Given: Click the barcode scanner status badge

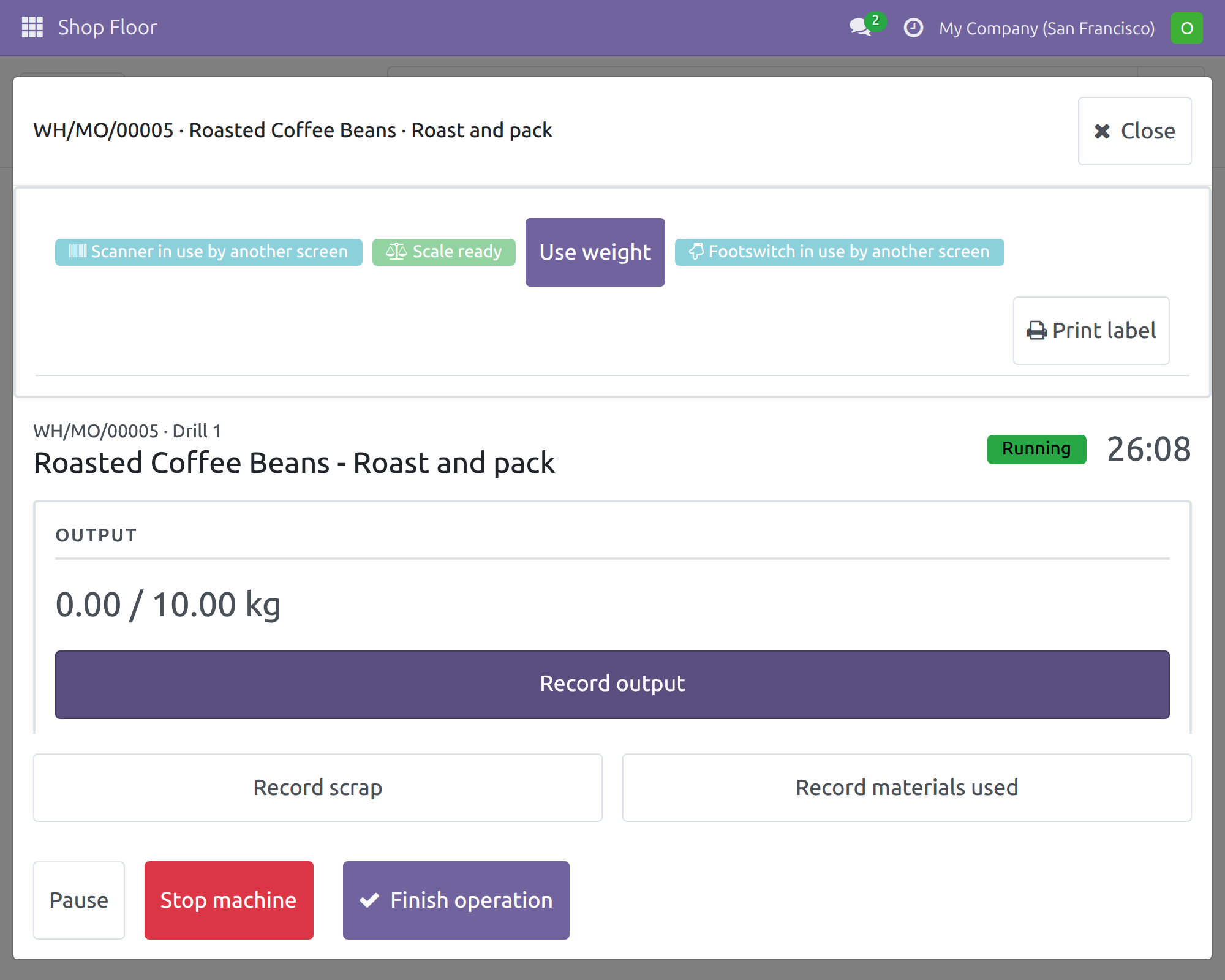Looking at the screenshot, I should [x=209, y=252].
